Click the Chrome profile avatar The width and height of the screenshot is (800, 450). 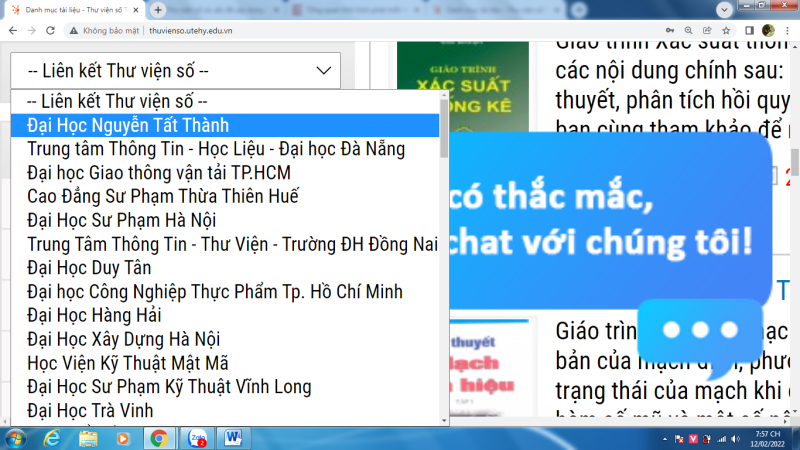pyautogui.click(x=768, y=31)
